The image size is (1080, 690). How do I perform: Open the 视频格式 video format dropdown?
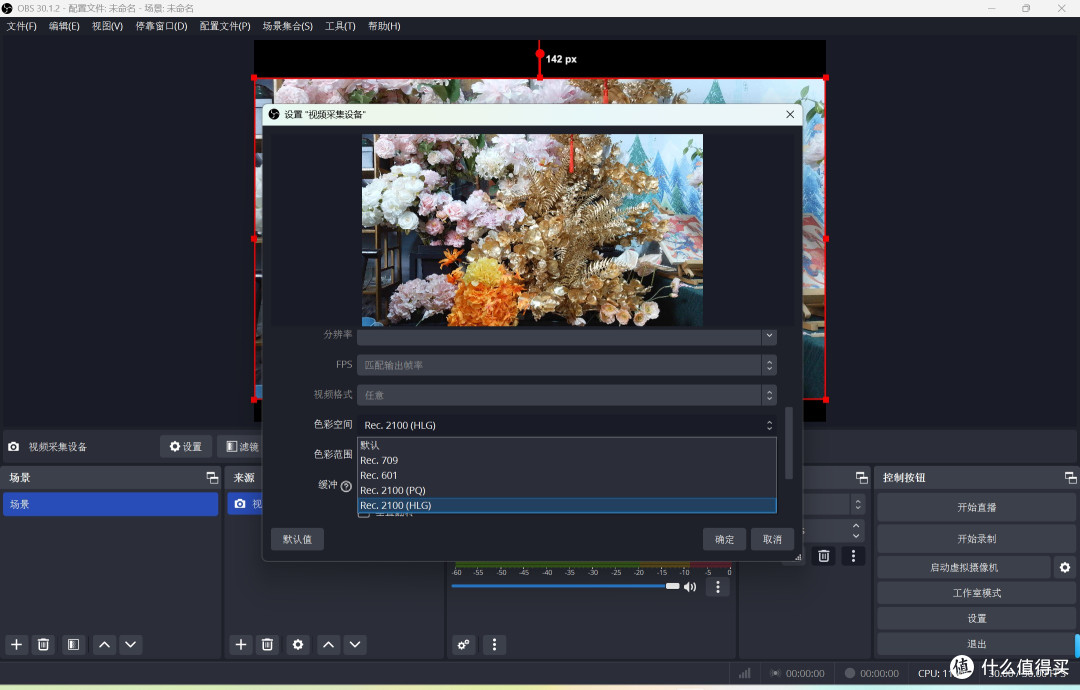click(x=566, y=395)
